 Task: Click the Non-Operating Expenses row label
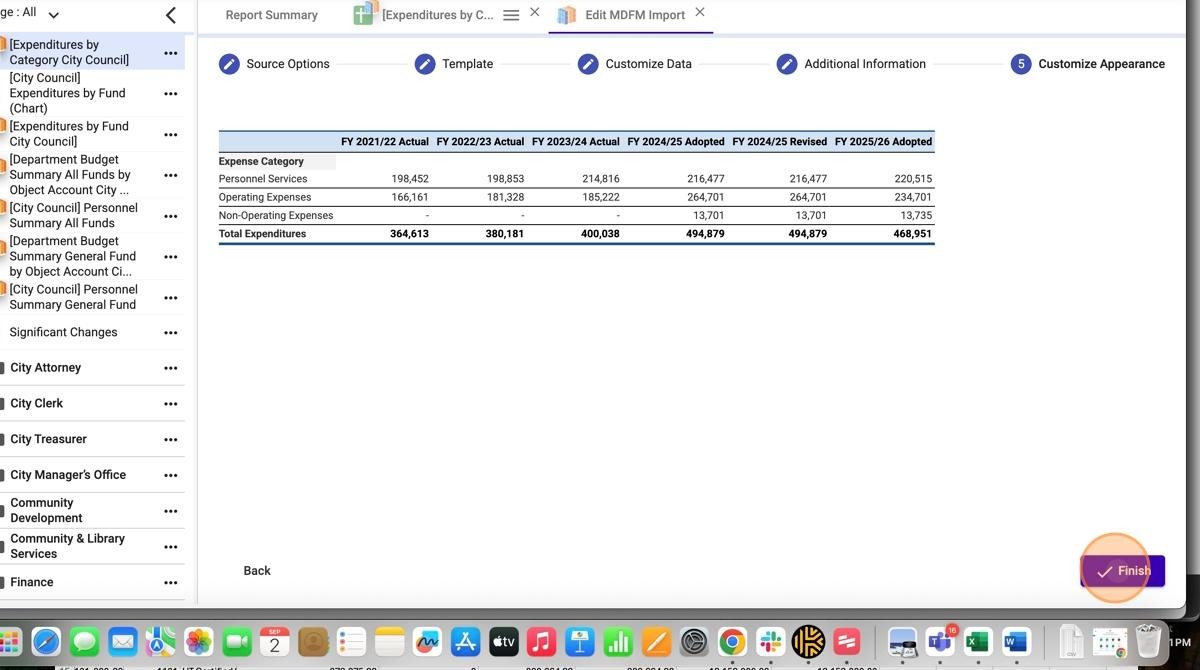tap(276, 216)
